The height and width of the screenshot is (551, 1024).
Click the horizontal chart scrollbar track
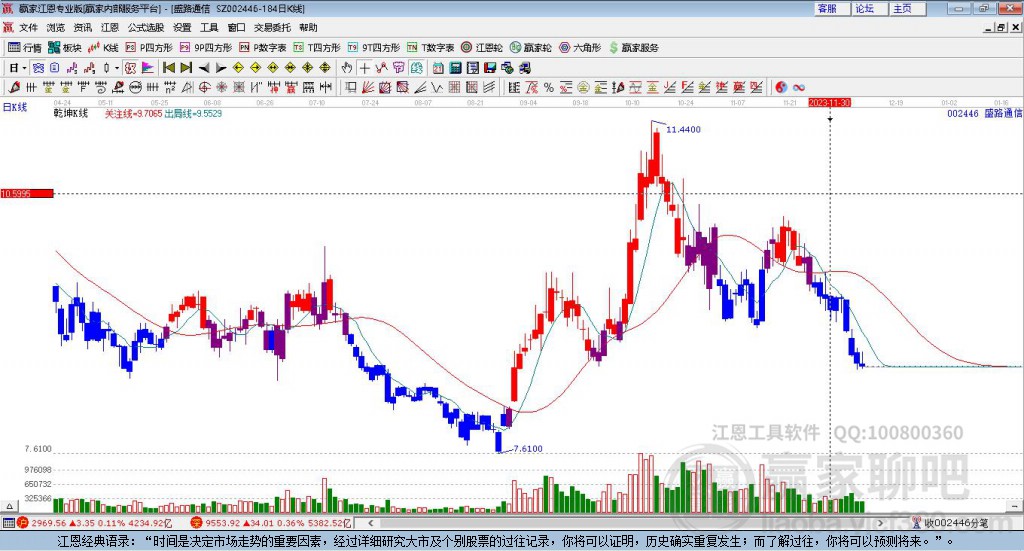(625, 523)
